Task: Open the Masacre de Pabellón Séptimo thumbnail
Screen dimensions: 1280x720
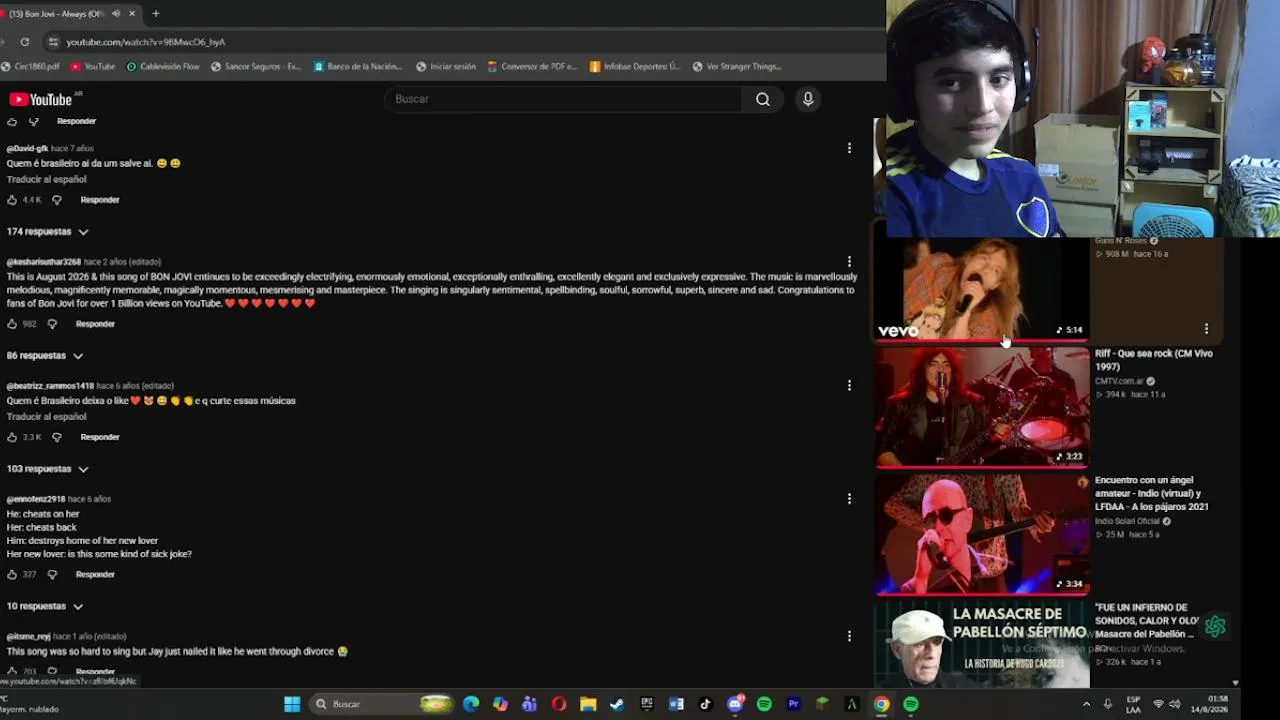Action: point(982,645)
